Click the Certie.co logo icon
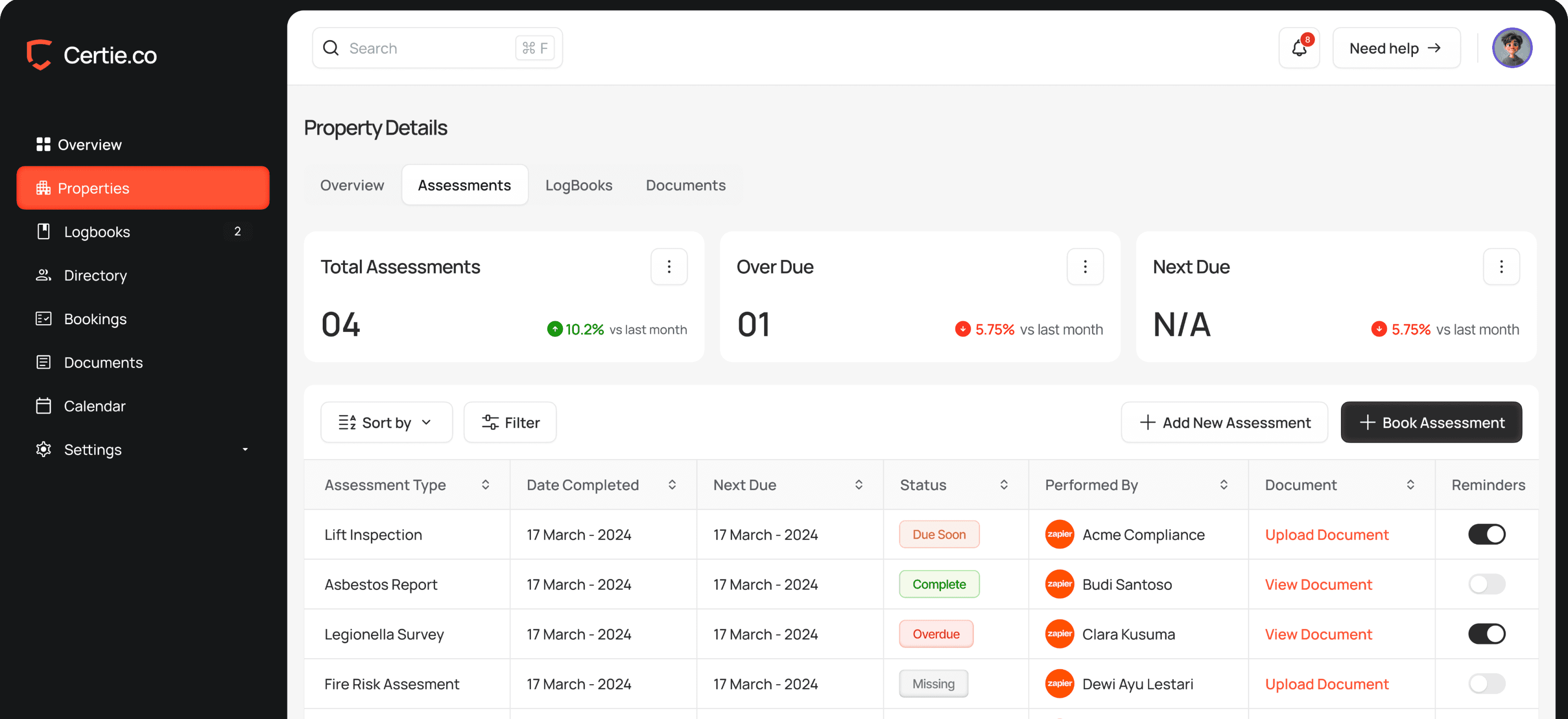This screenshot has height=719, width=1568. pos(39,55)
